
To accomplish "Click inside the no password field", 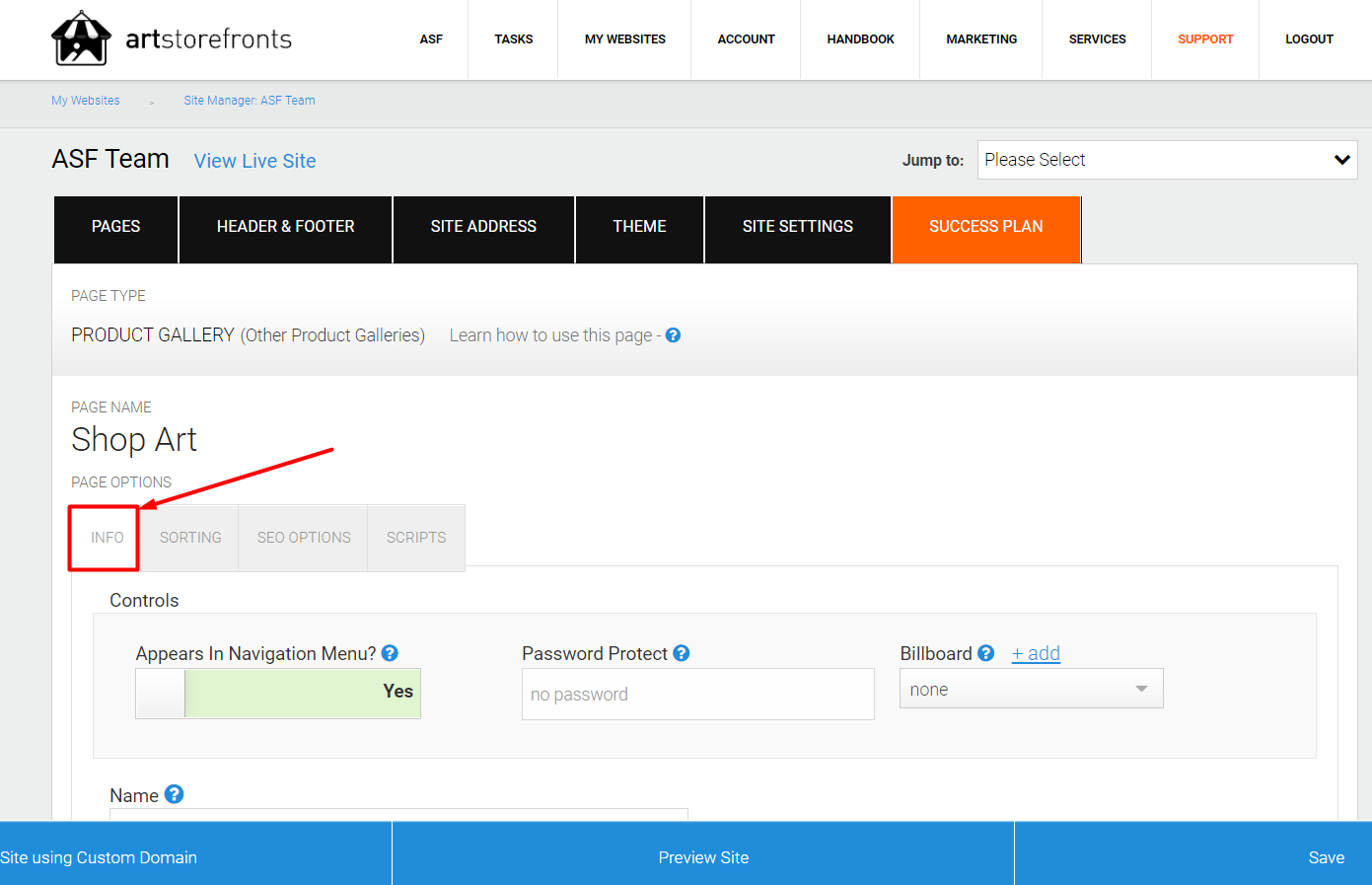I will tap(697, 694).
